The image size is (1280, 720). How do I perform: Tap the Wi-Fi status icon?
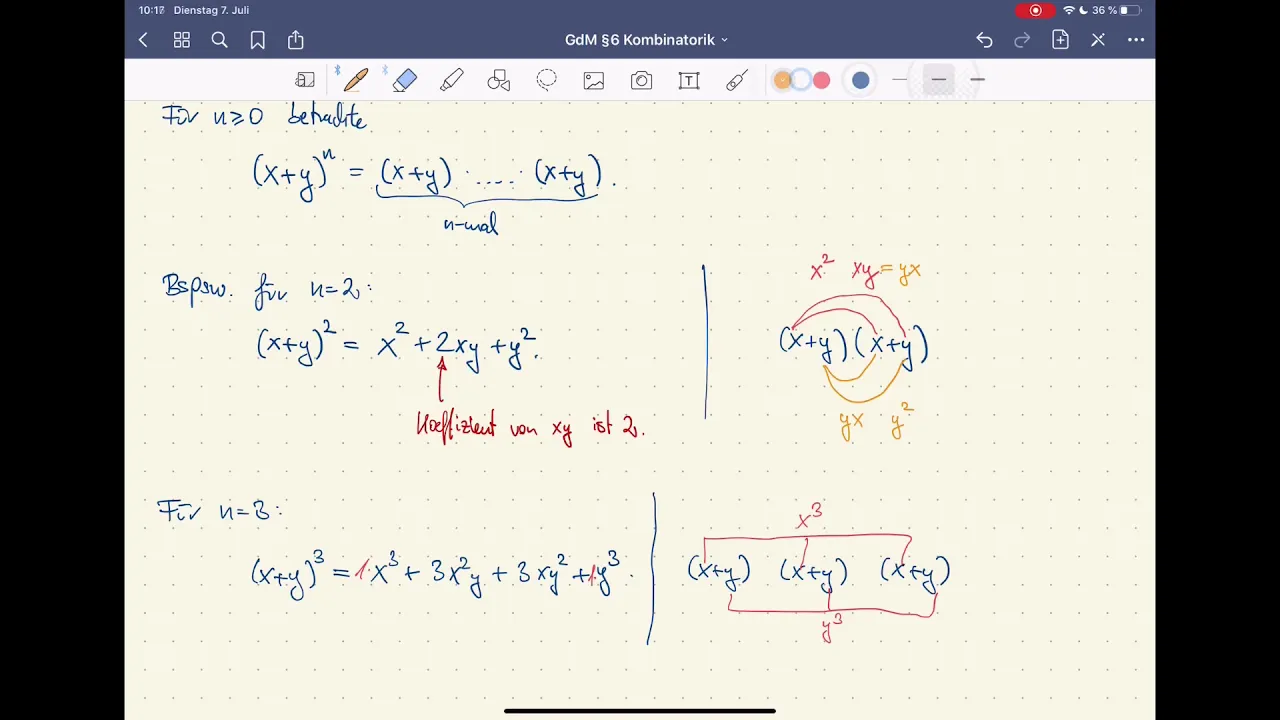point(1069,10)
